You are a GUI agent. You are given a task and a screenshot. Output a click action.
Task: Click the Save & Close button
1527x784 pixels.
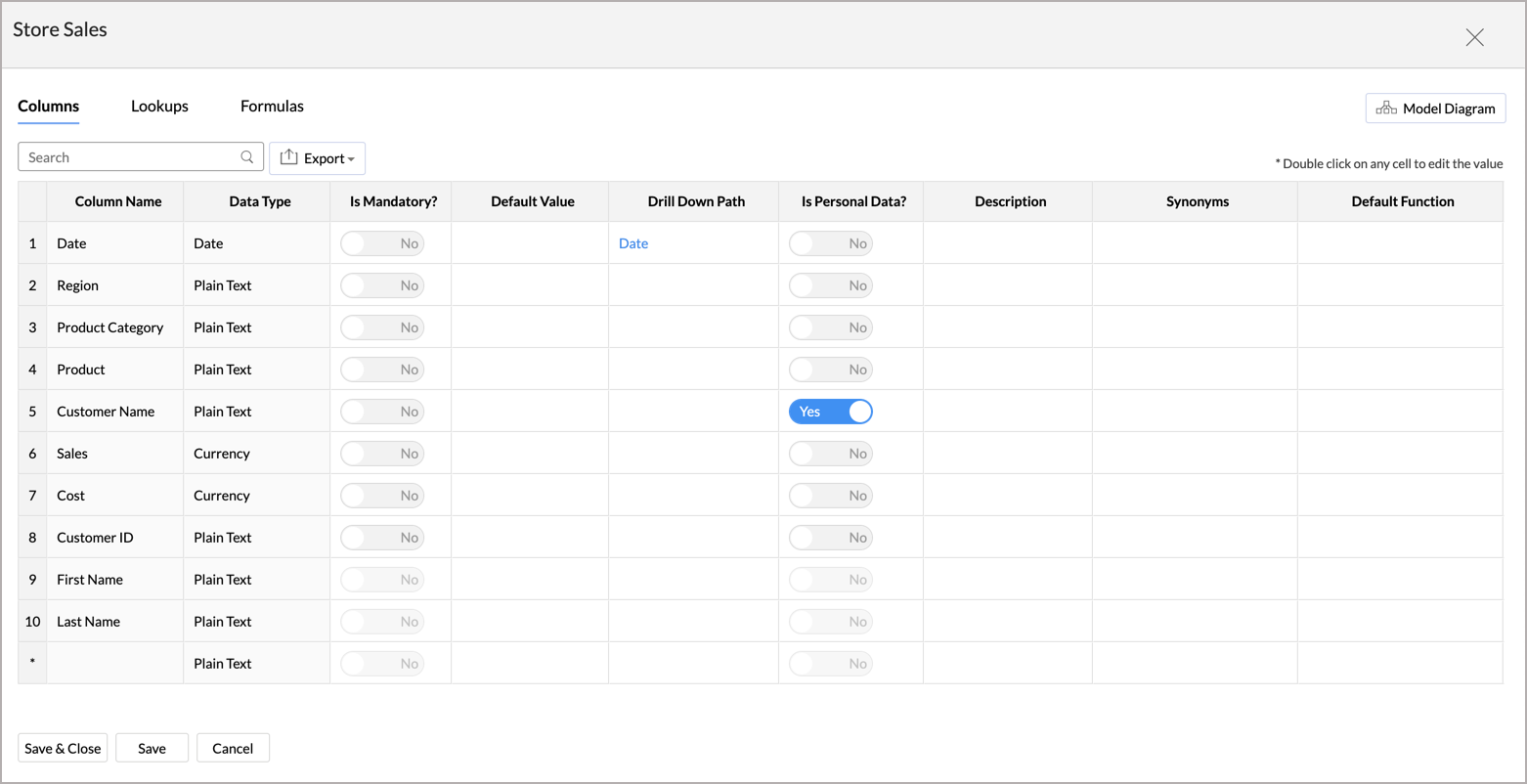click(63, 748)
